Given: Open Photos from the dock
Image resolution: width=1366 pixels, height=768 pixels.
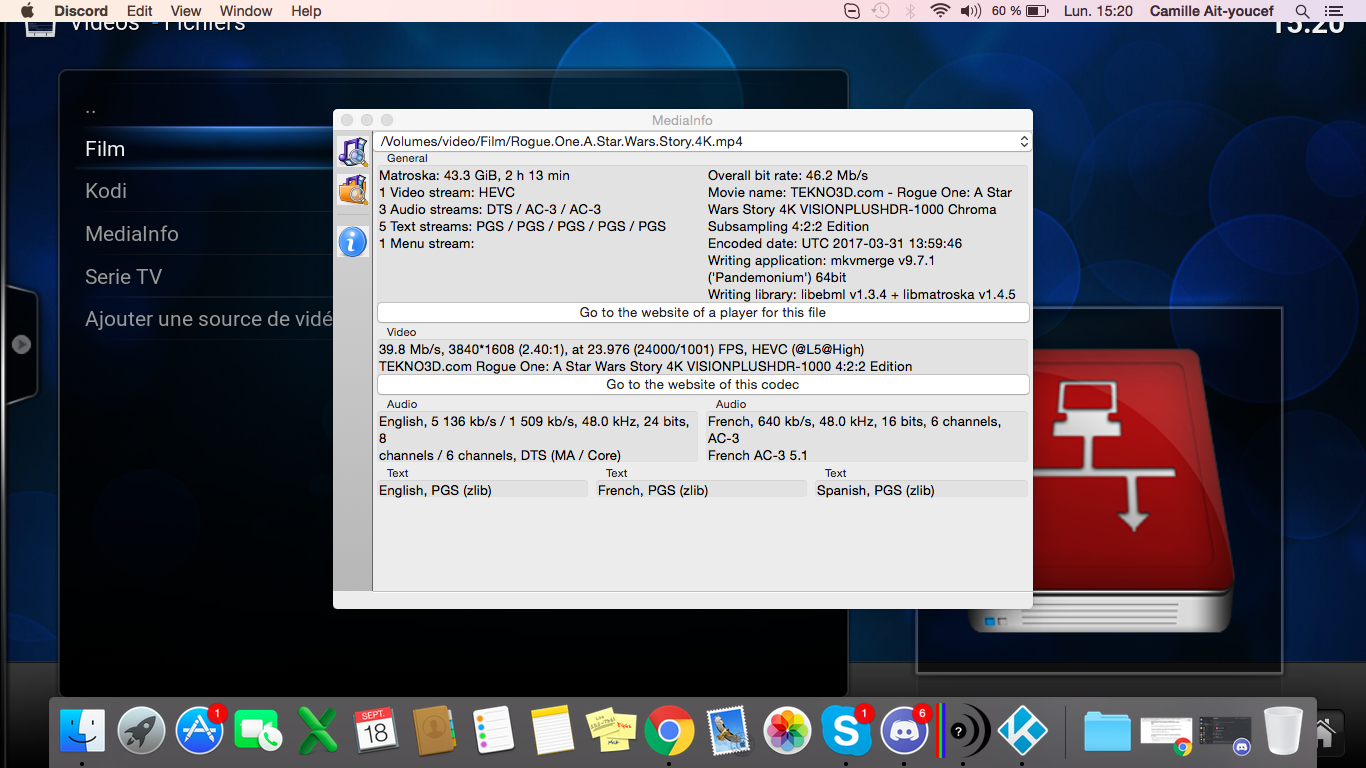Looking at the screenshot, I should (787, 731).
